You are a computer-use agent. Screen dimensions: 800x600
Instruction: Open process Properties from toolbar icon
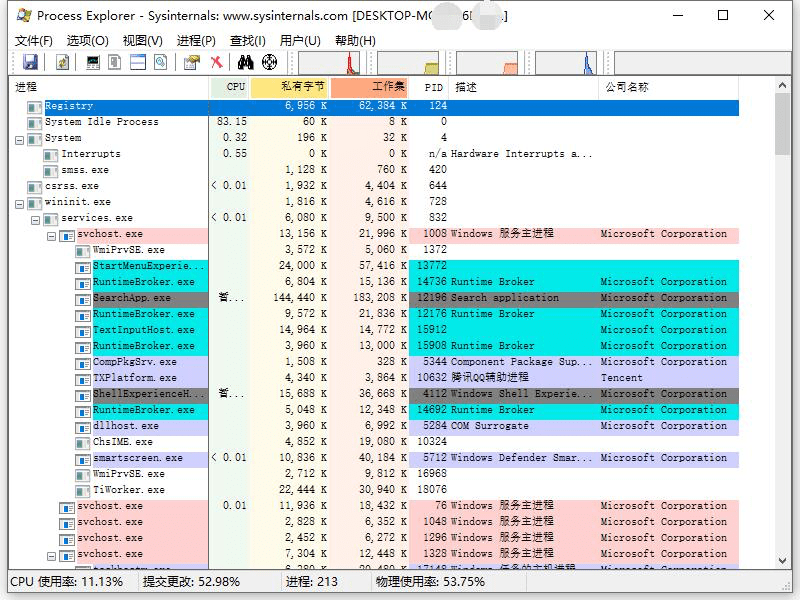point(192,62)
